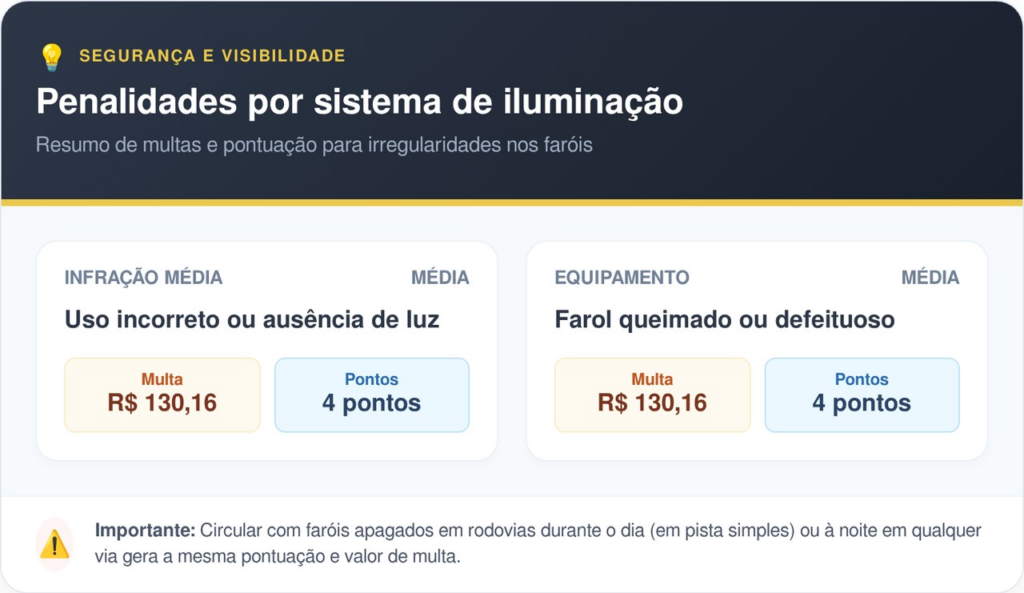Screen dimensions: 1024x593
Task: Click the lightbulb icon in the header
Action: tap(51, 57)
